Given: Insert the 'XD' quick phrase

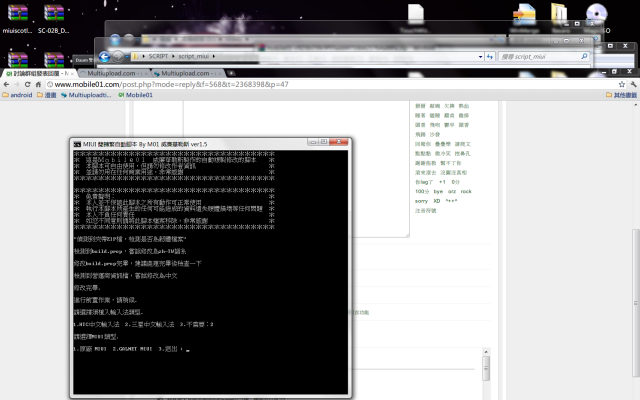Looking at the screenshot, I should (436, 201).
